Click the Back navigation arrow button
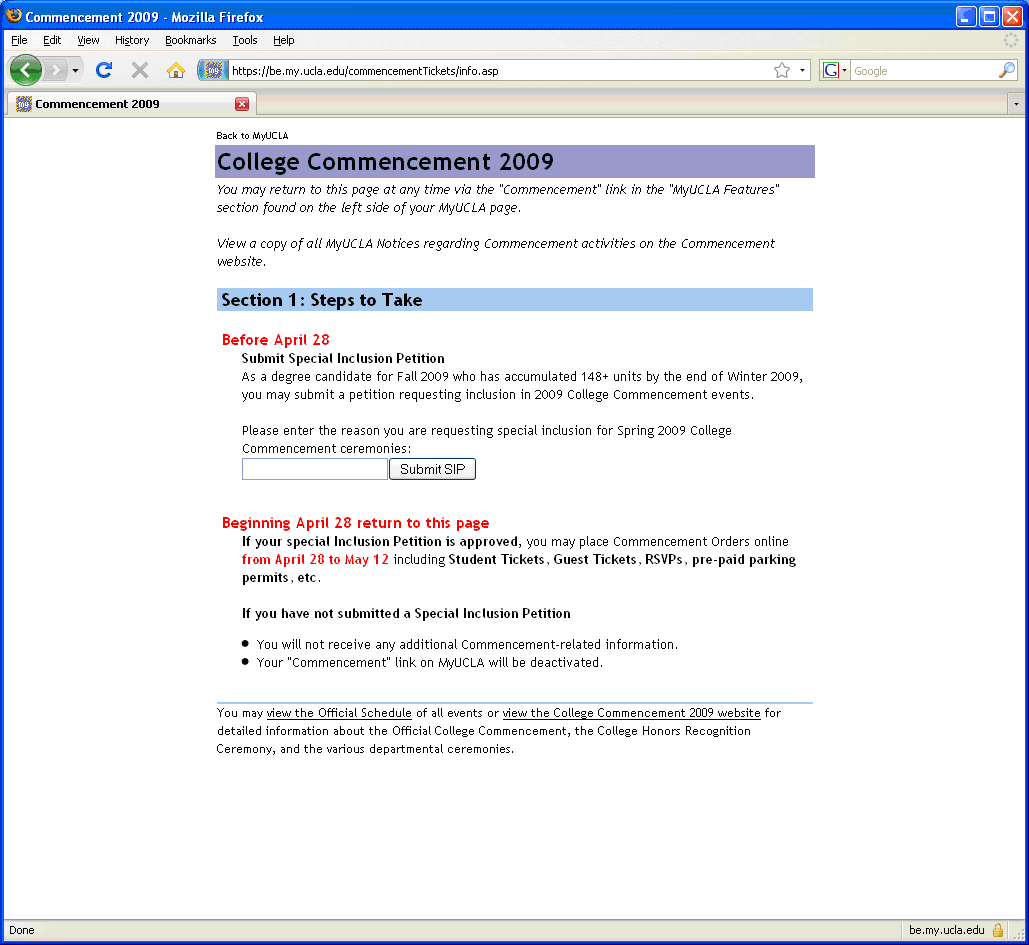 coord(25,70)
